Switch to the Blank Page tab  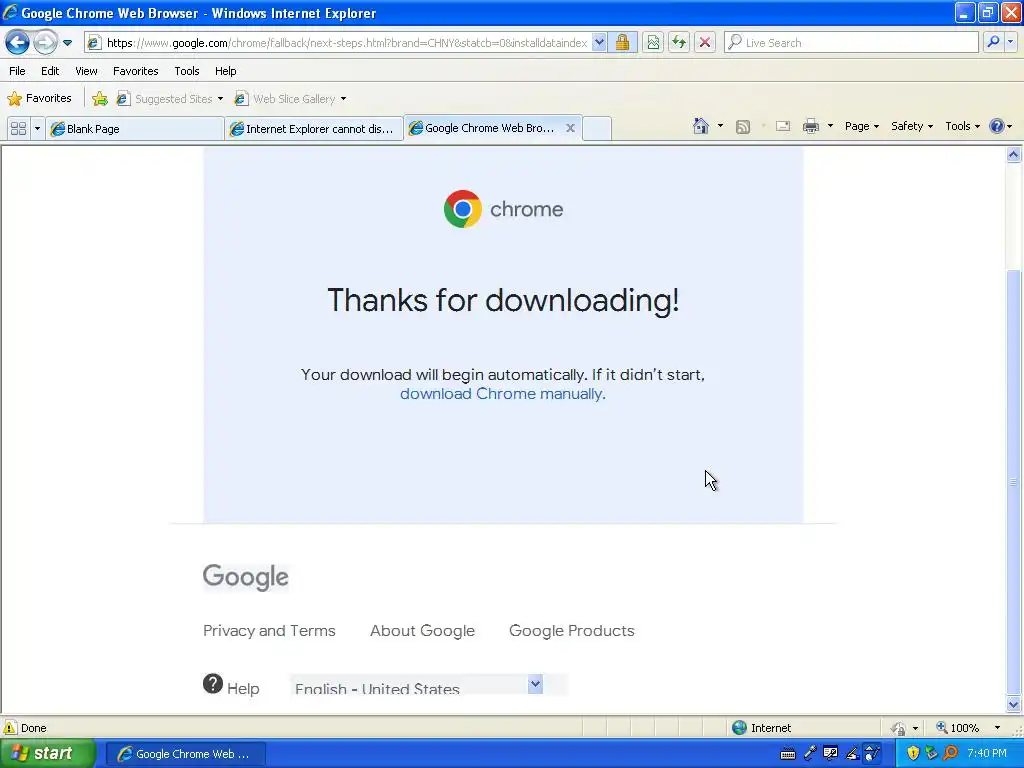pyautogui.click(x=135, y=129)
